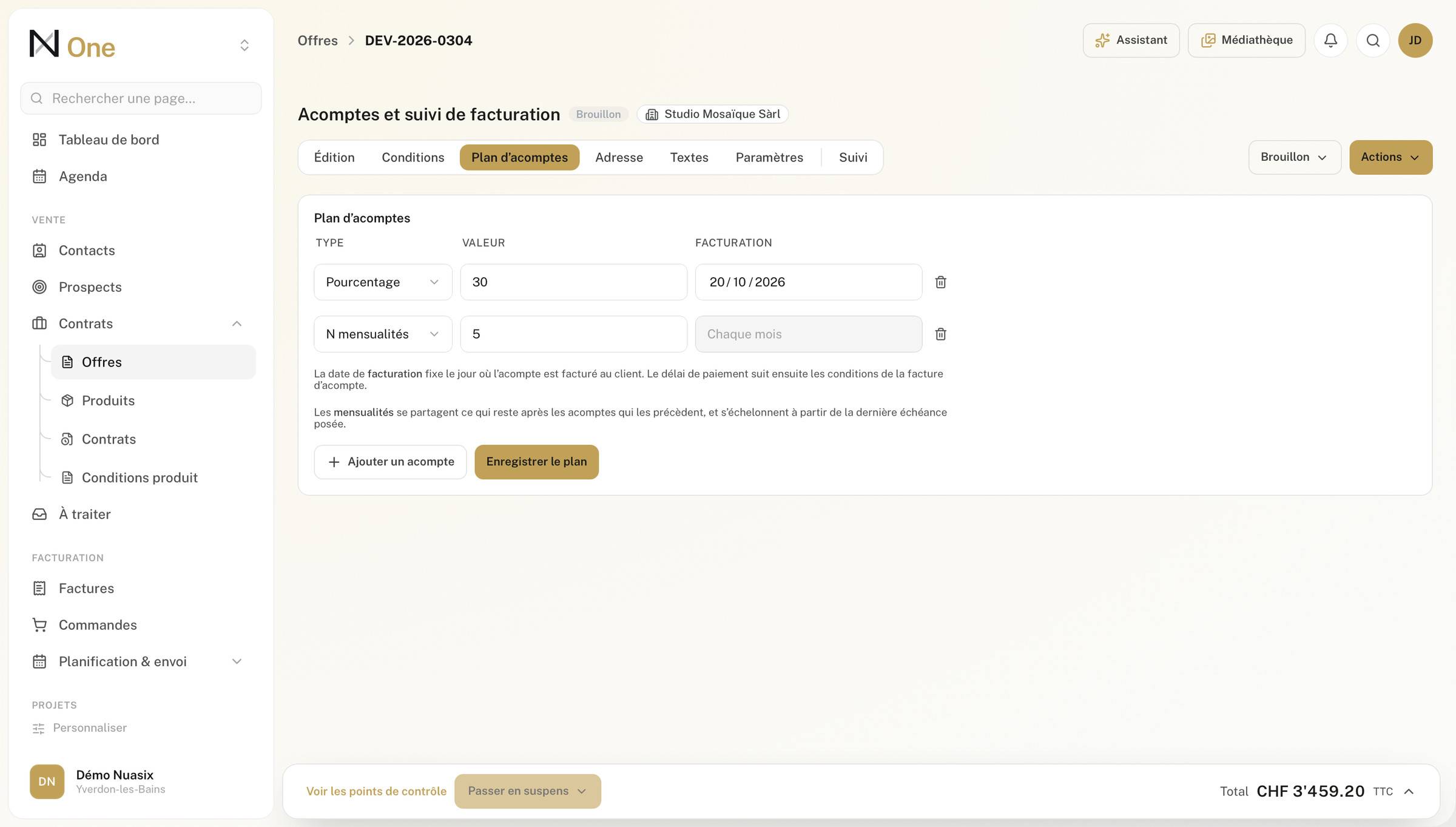
Task: Select the Plan d'acomptes tab
Action: [519, 158]
